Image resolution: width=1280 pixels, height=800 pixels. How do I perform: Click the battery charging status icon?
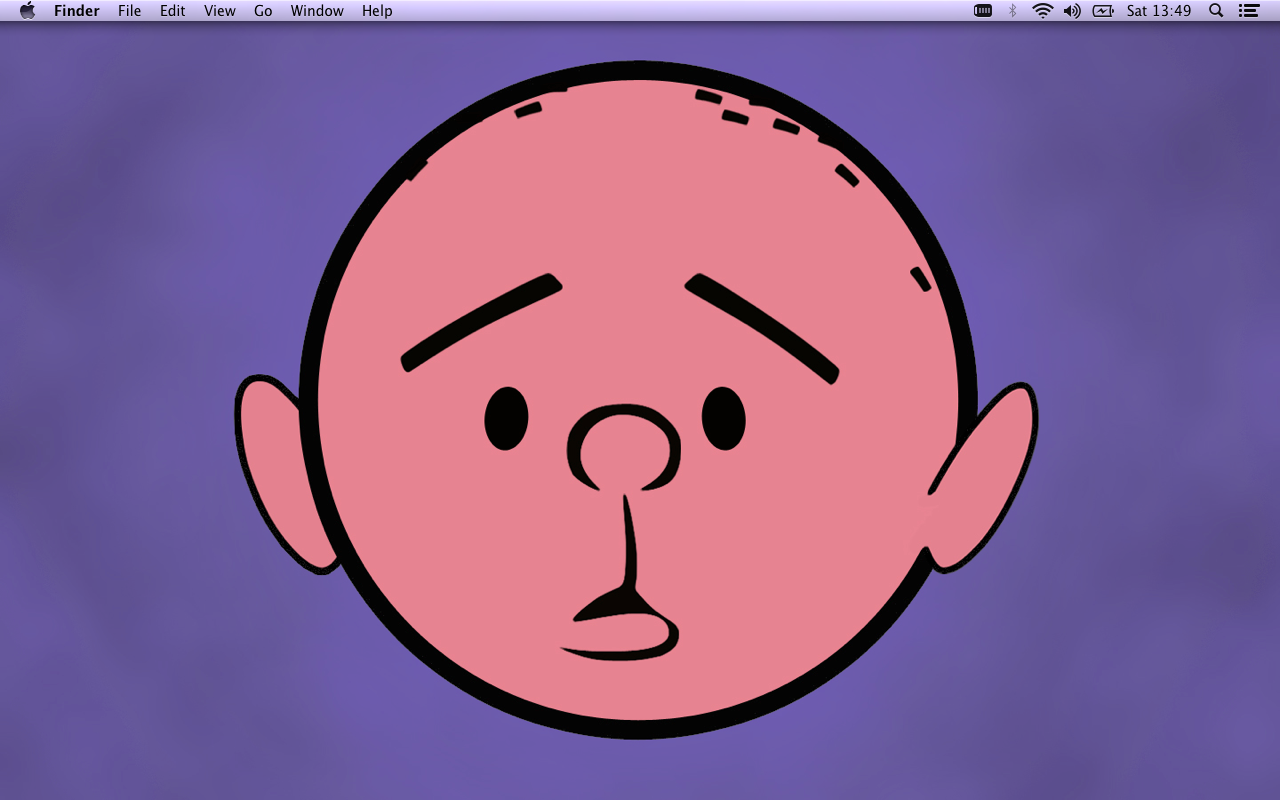[x=1103, y=11]
